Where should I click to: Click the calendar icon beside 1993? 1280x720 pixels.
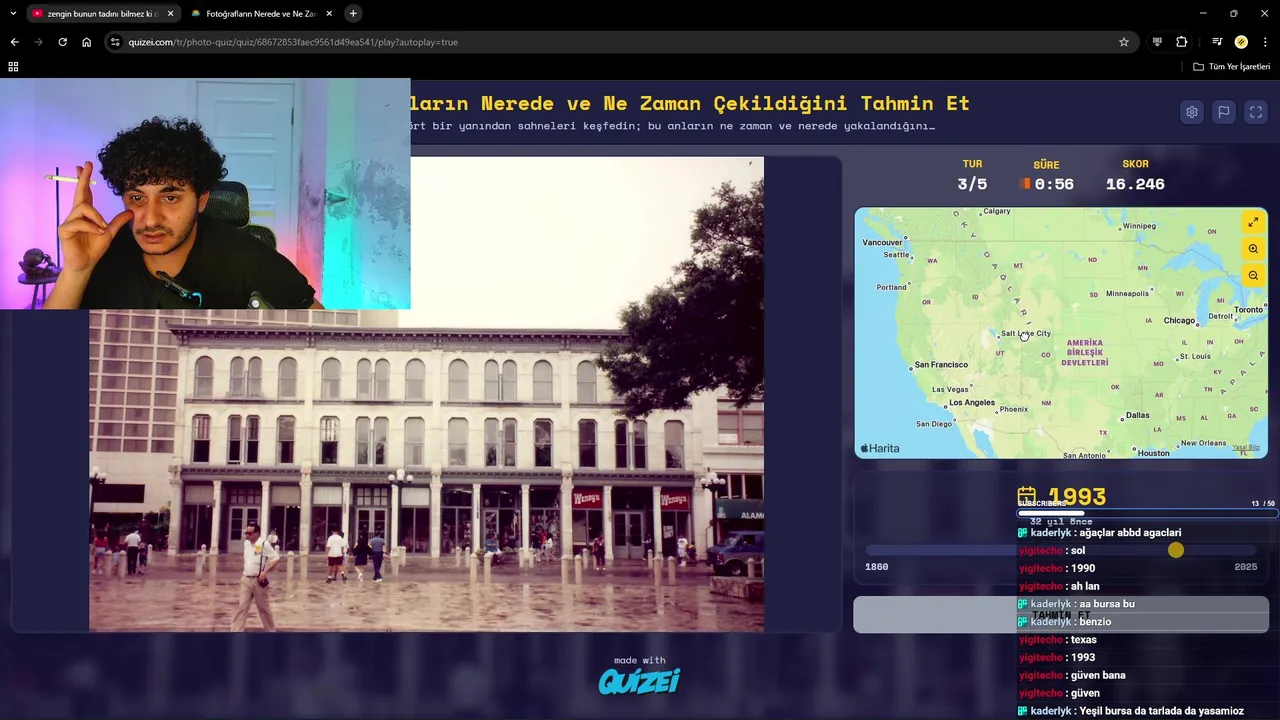tap(1026, 496)
